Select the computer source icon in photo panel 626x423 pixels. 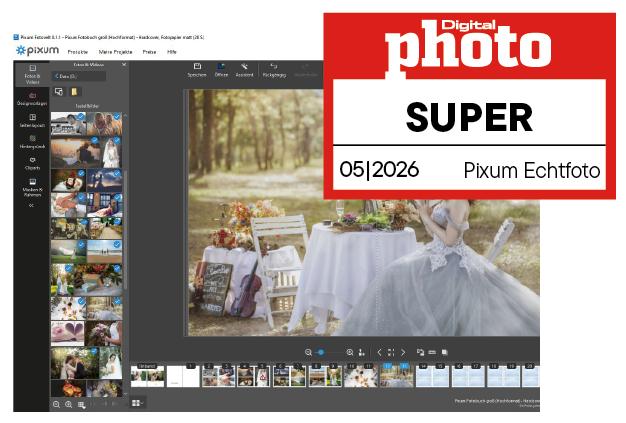point(59,92)
